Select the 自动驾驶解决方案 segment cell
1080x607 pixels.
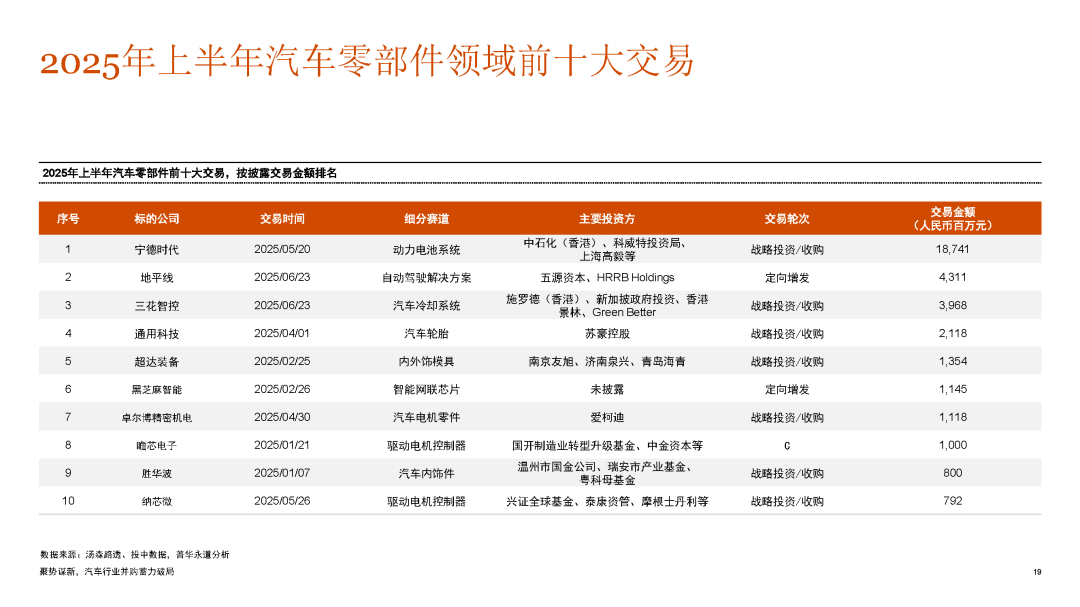(x=426, y=278)
